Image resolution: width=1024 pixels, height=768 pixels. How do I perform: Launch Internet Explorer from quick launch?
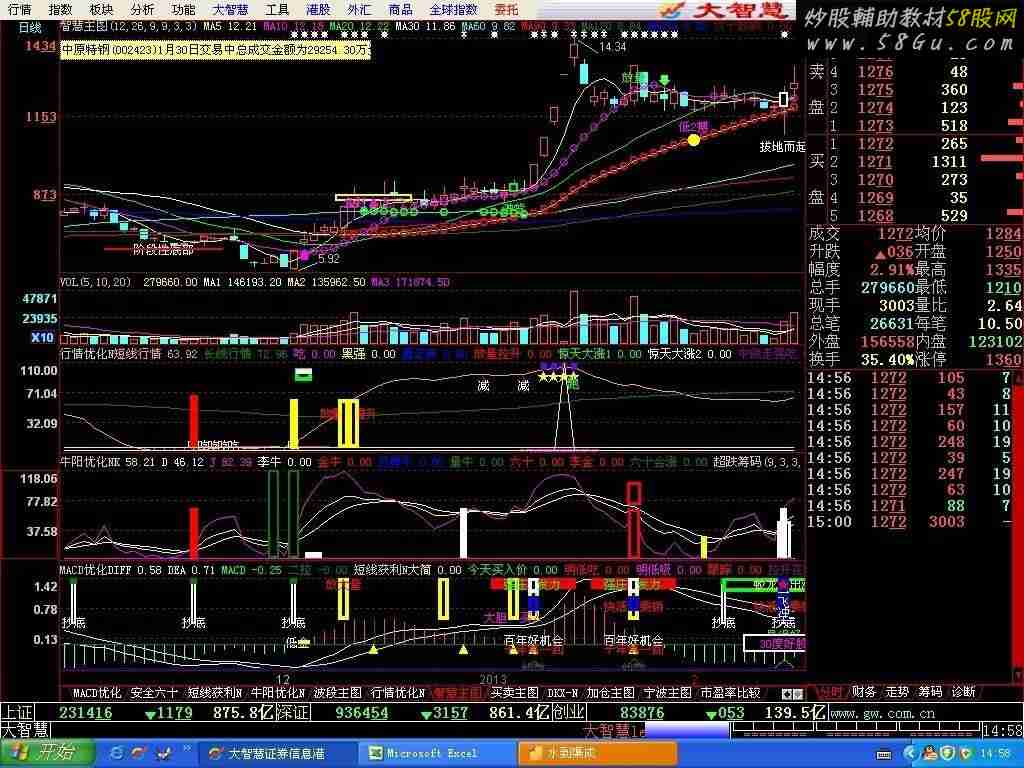(x=117, y=754)
